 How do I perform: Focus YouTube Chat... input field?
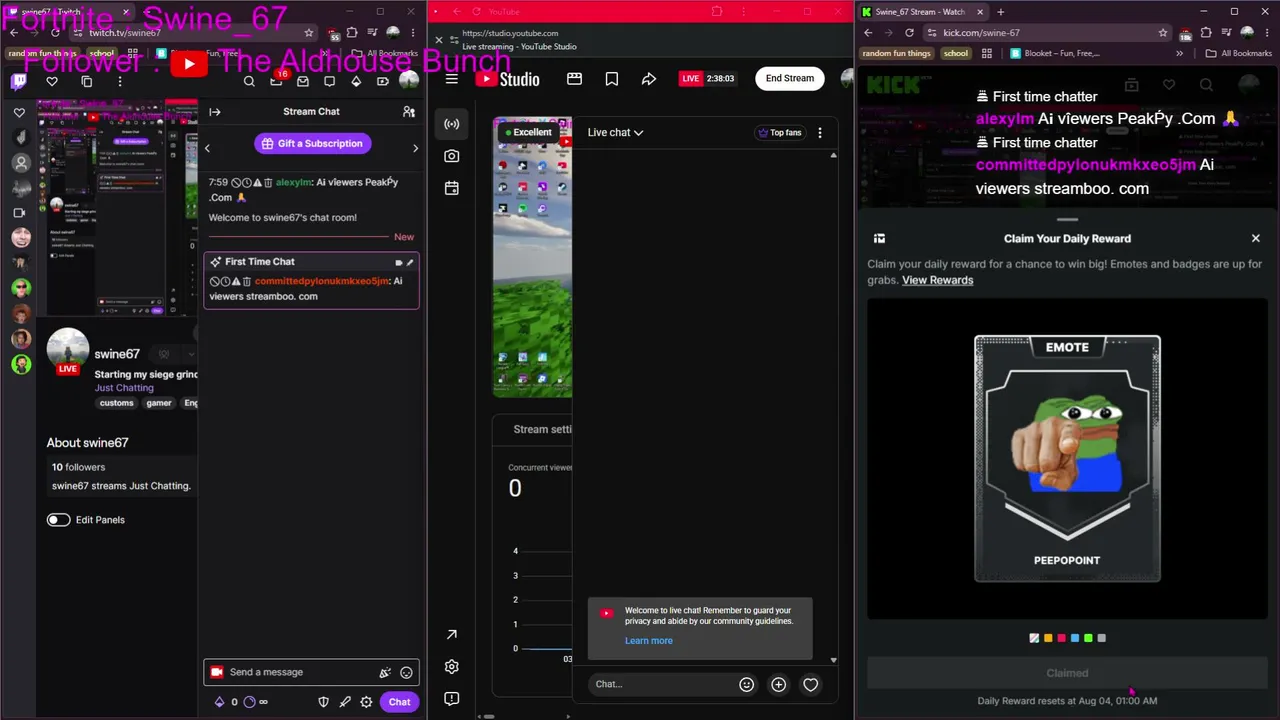click(x=662, y=684)
